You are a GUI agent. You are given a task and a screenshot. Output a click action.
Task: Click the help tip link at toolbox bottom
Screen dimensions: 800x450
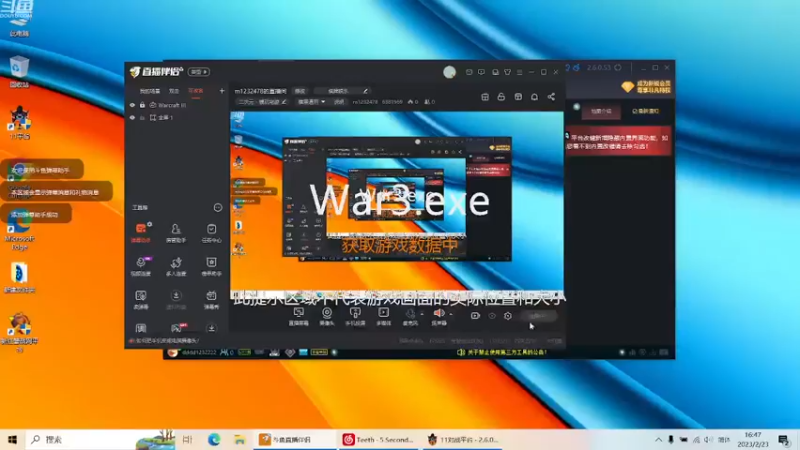coord(164,340)
